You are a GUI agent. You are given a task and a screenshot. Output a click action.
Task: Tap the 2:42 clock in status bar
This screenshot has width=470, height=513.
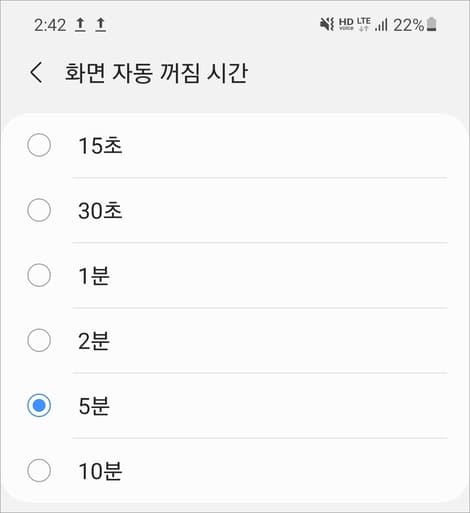click(x=50, y=25)
